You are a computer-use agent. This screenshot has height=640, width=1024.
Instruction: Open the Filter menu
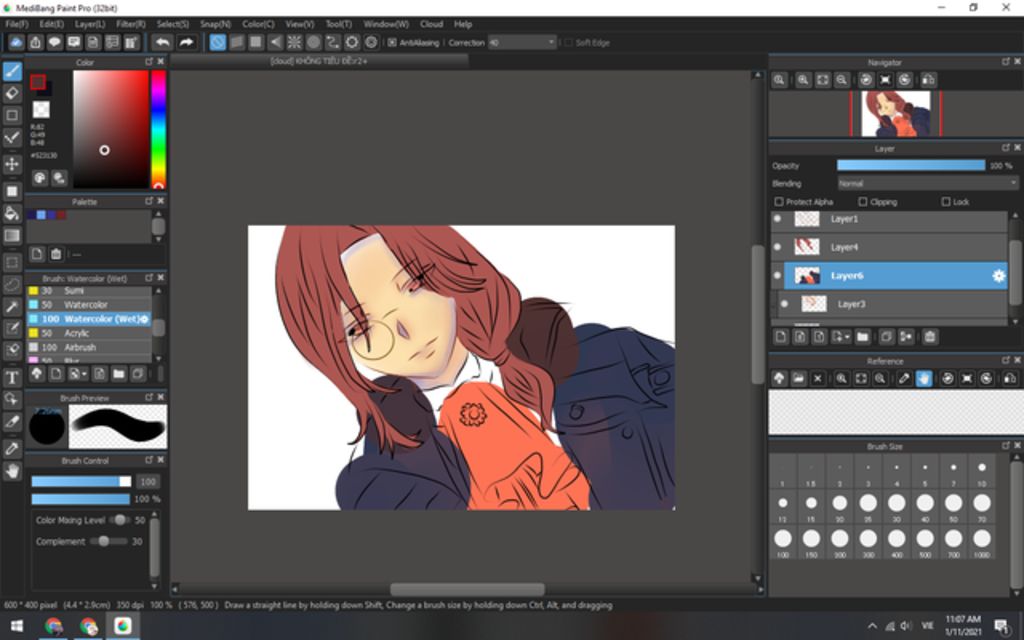point(131,24)
